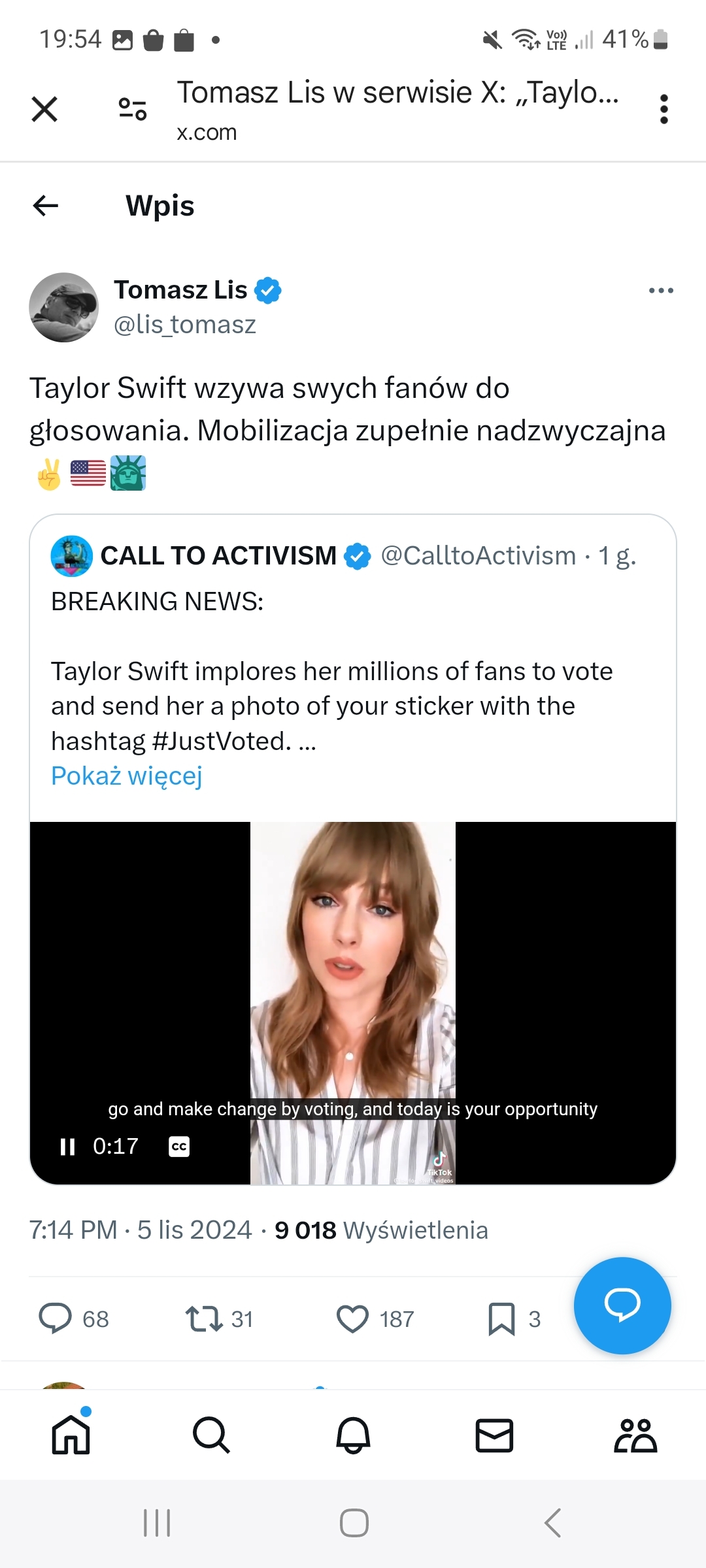Toggle closed captions on the video
This screenshot has width=706, height=1568.
[x=179, y=1147]
